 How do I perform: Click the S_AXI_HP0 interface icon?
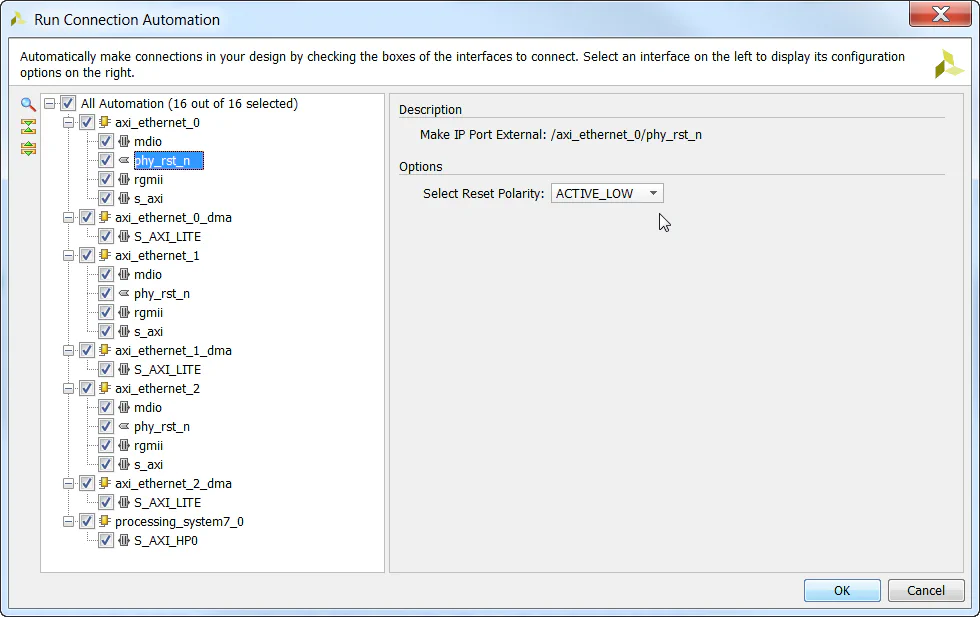pos(124,541)
